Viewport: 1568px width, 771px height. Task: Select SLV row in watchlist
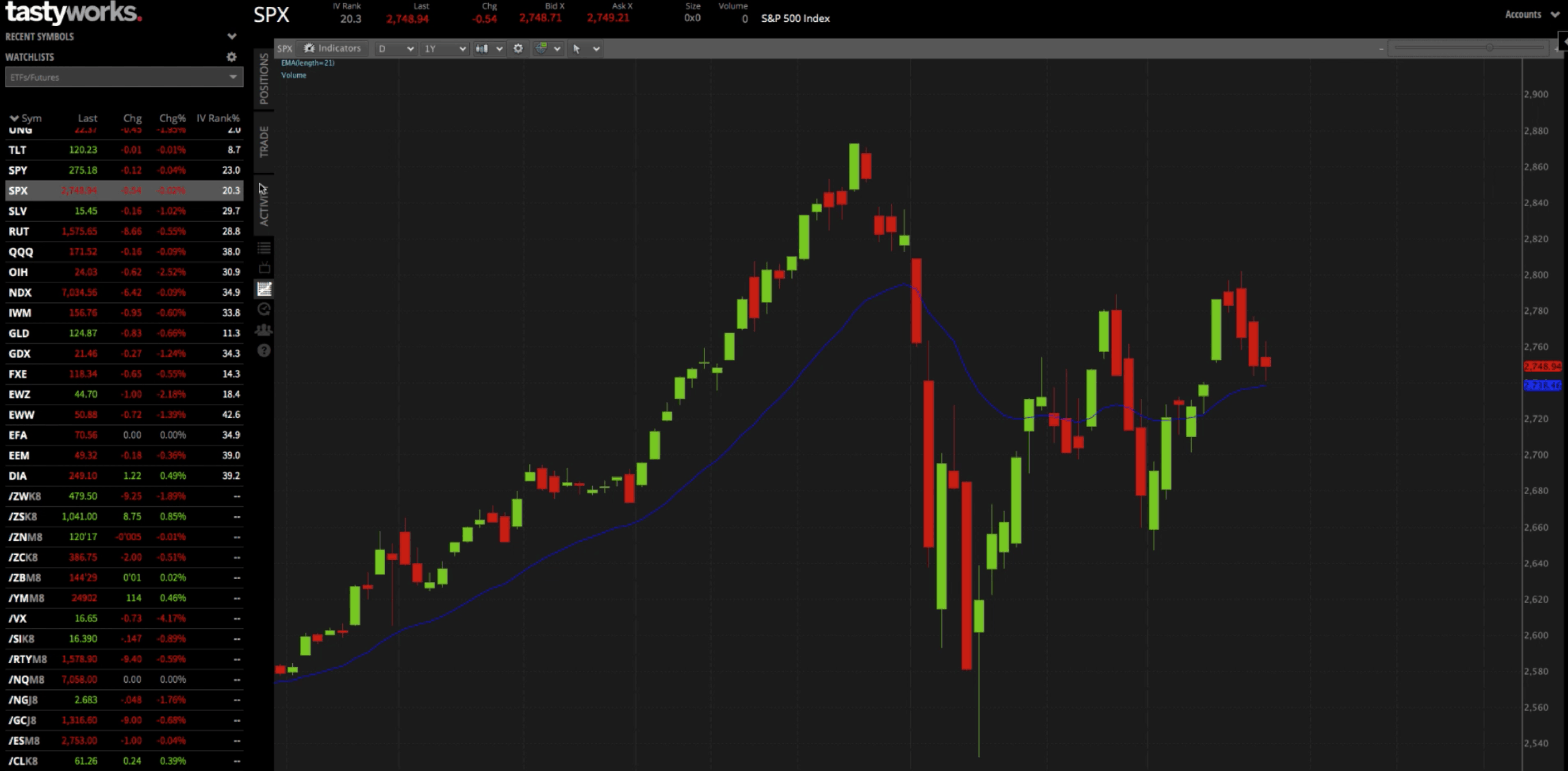[x=124, y=211]
